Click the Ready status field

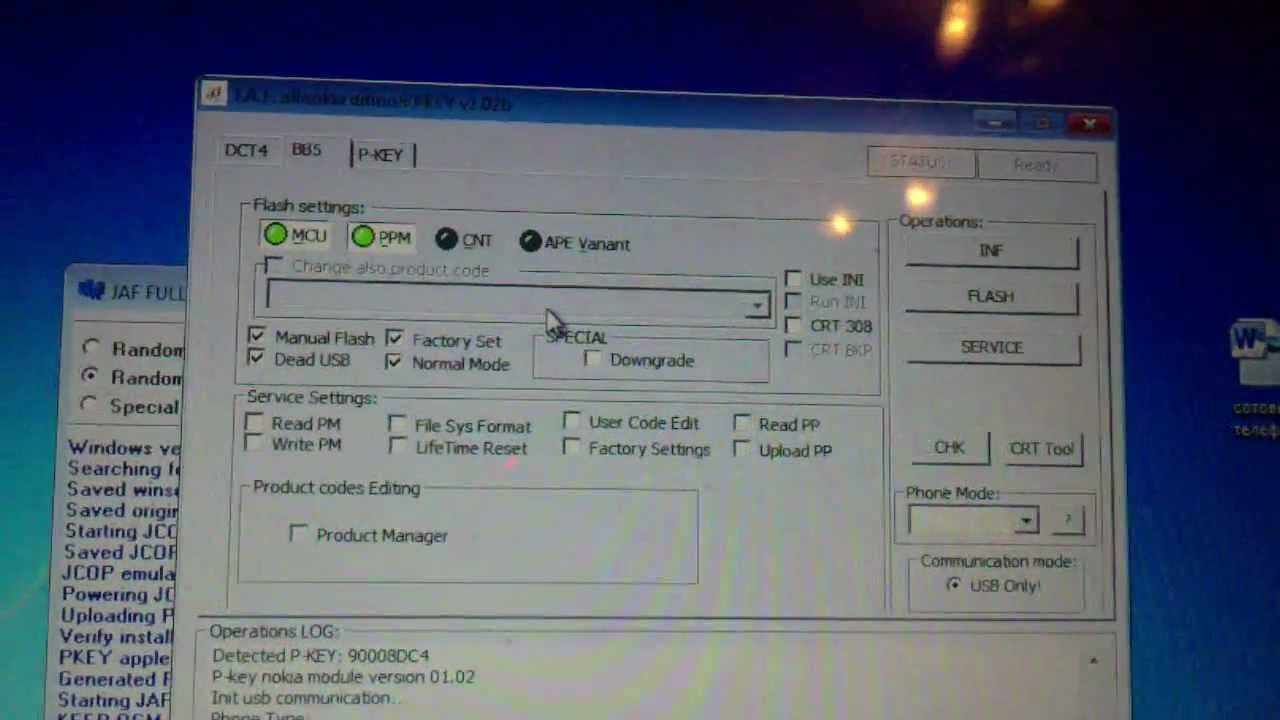(1036, 165)
